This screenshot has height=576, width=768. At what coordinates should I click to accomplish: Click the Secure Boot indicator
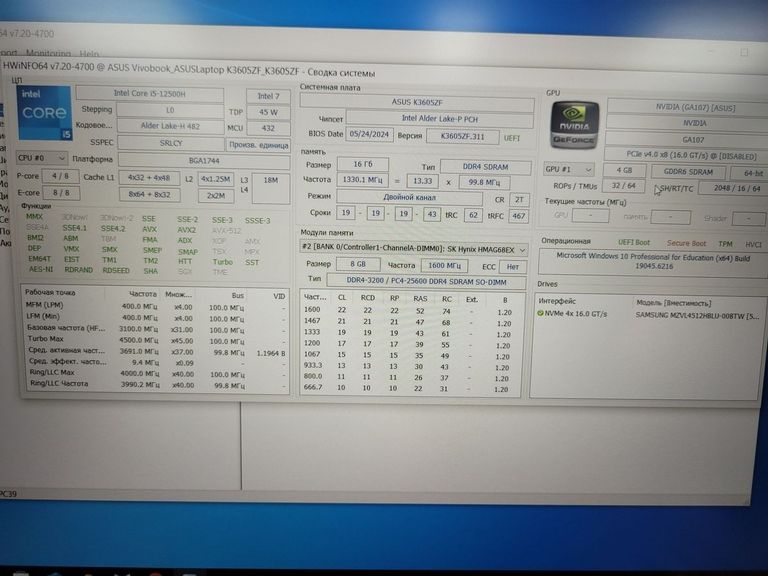tap(686, 243)
